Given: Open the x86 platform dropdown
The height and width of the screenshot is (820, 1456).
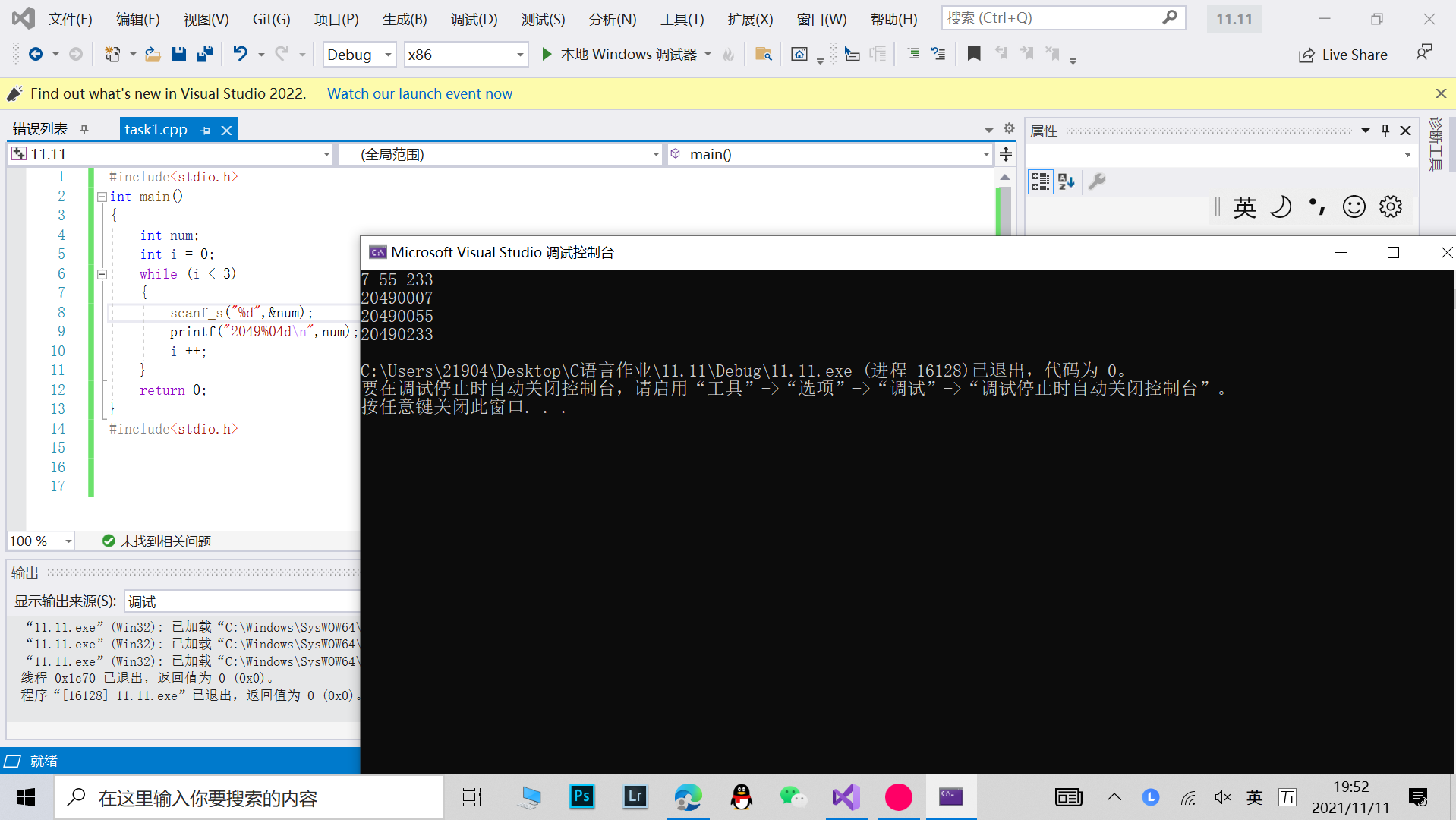Looking at the screenshot, I should (x=466, y=54).
